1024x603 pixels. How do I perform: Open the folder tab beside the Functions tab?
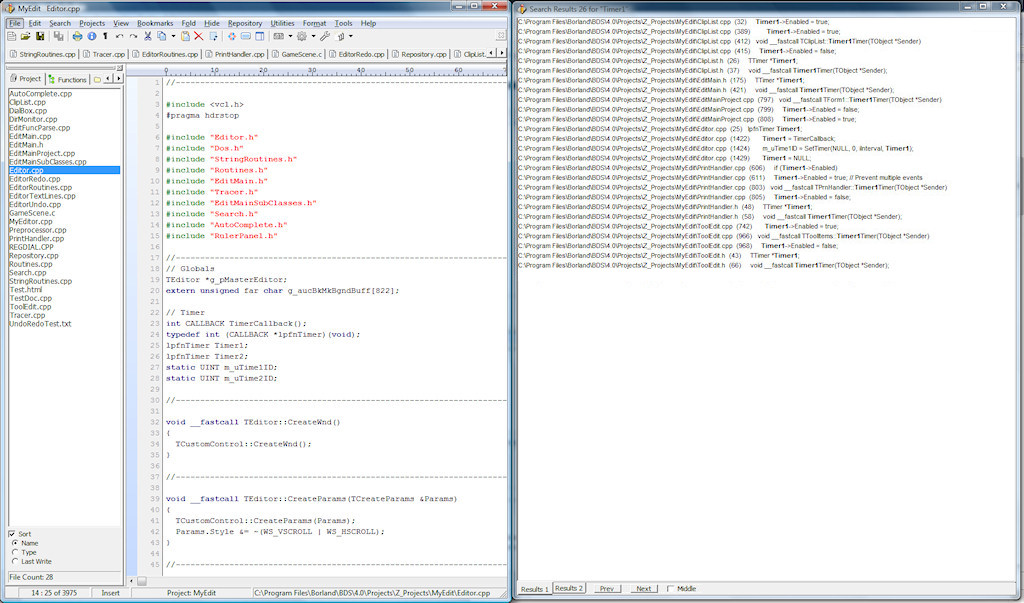[x=97, y=79]
